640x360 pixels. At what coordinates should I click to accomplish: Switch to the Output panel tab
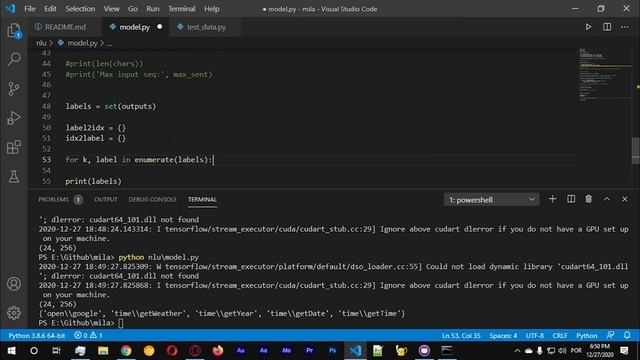(106, 200)
